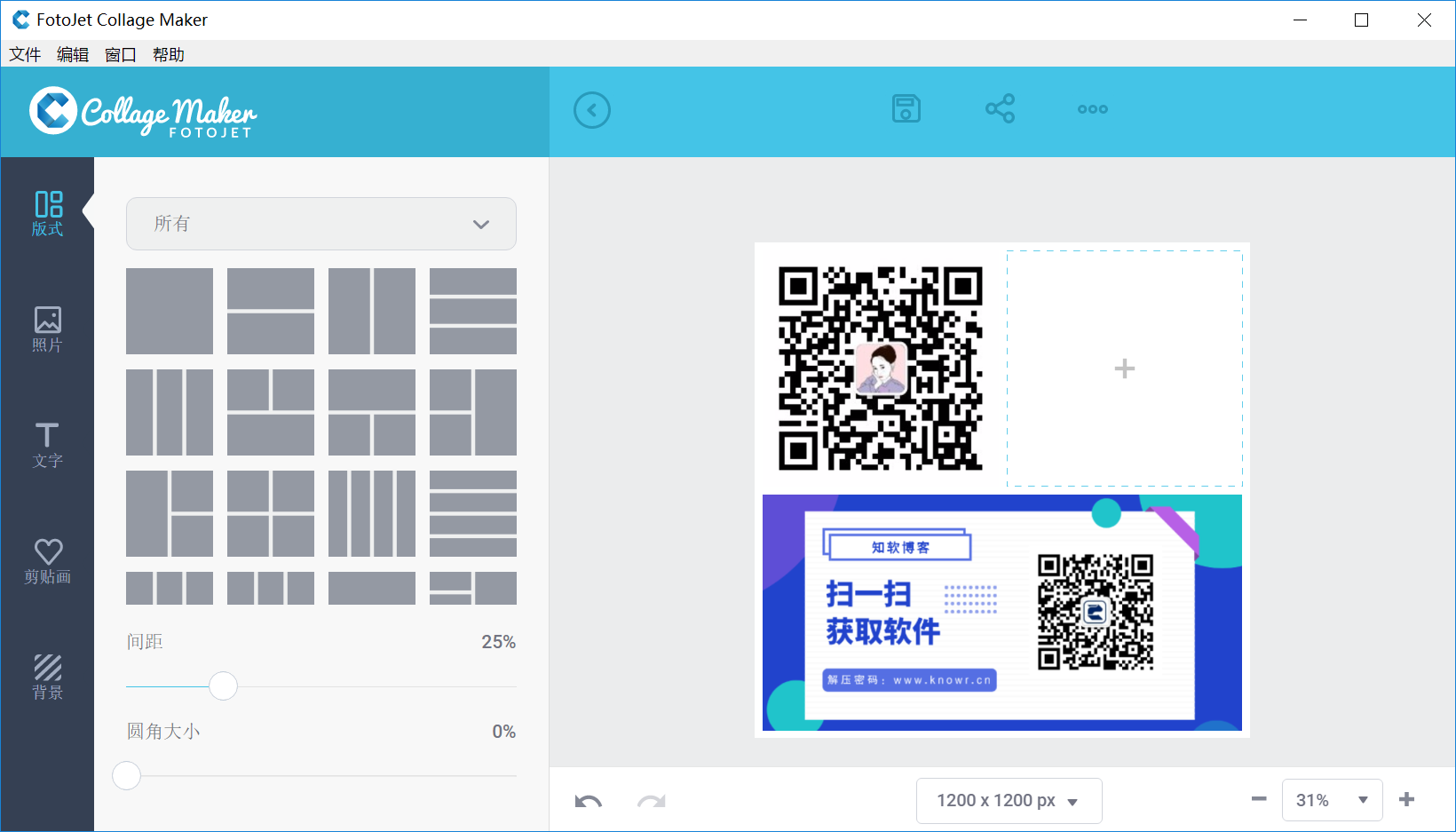Click the 25% spacing value
Viewport: 1456px width, 832px height.
[x=498, y=642]
